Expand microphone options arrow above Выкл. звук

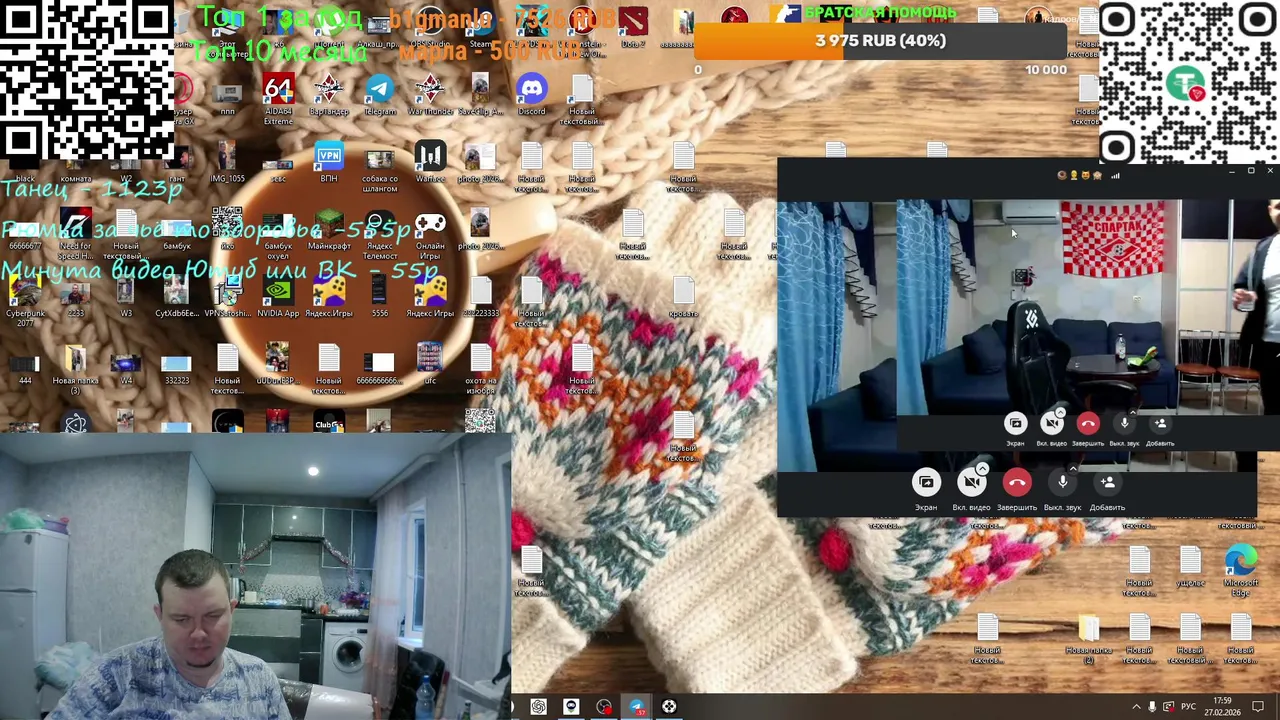1073,468
